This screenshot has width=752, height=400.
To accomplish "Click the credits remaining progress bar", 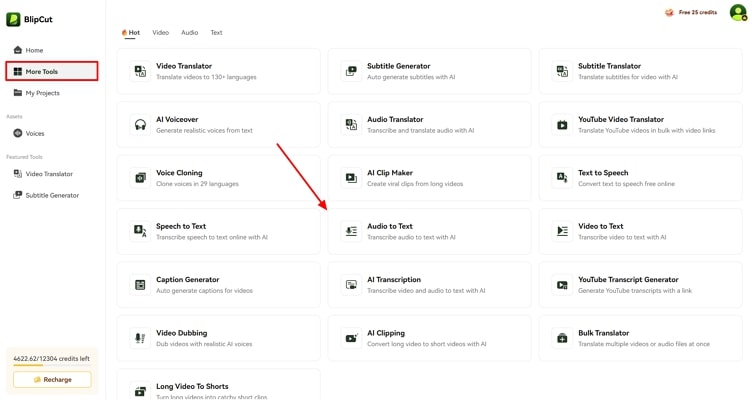I will pos(52,365).
